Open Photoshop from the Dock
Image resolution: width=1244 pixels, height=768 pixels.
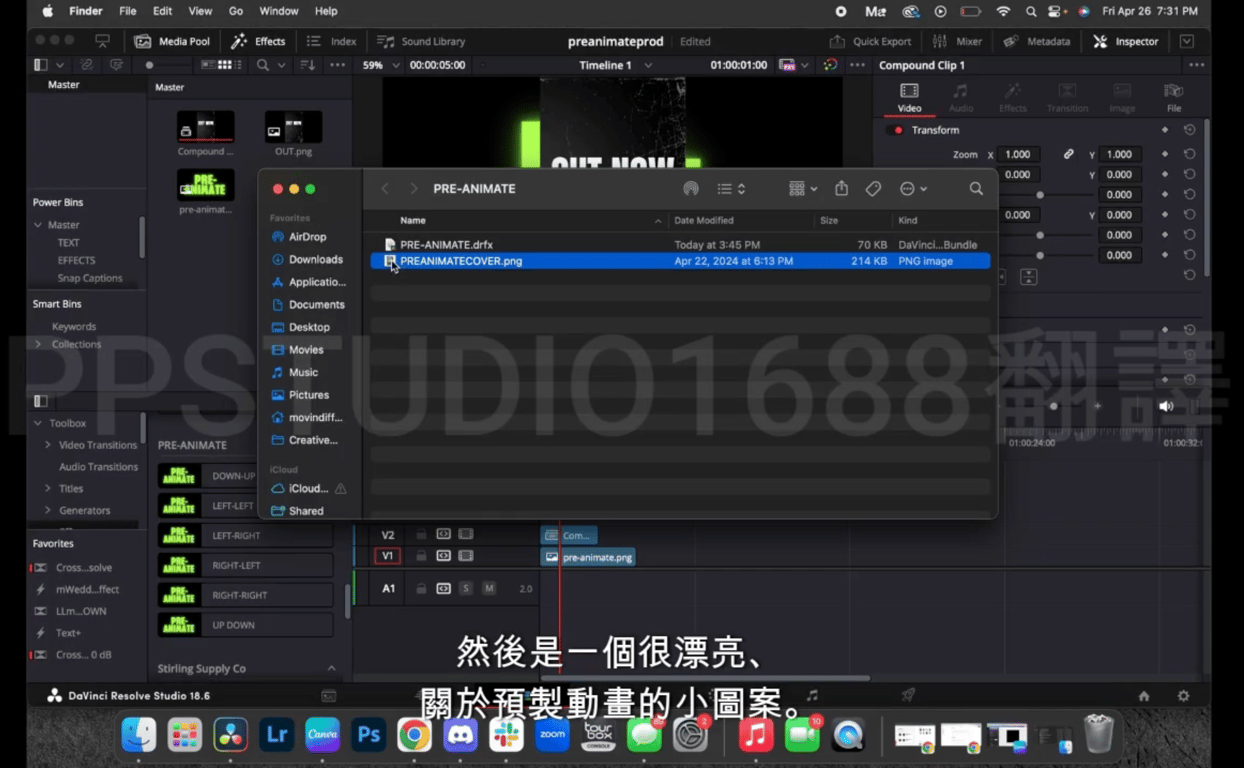coord(369,736)
